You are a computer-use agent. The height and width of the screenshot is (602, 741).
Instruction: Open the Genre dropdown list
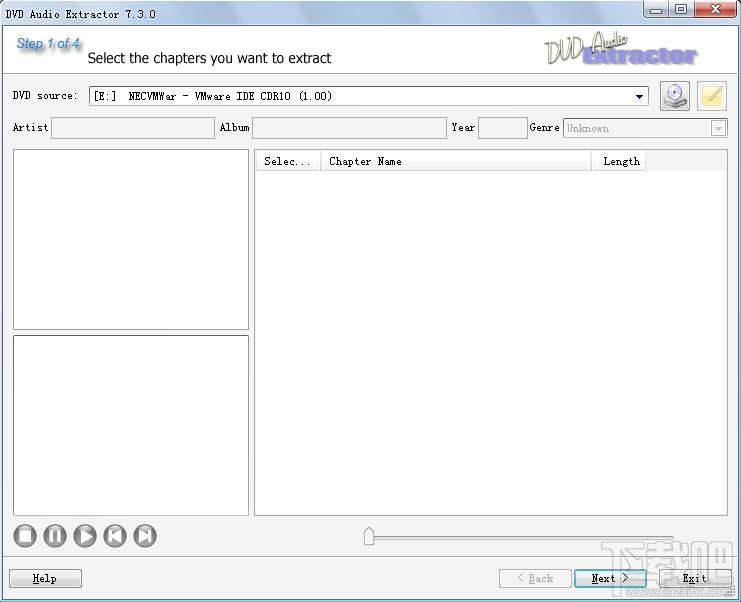[718, 128]
